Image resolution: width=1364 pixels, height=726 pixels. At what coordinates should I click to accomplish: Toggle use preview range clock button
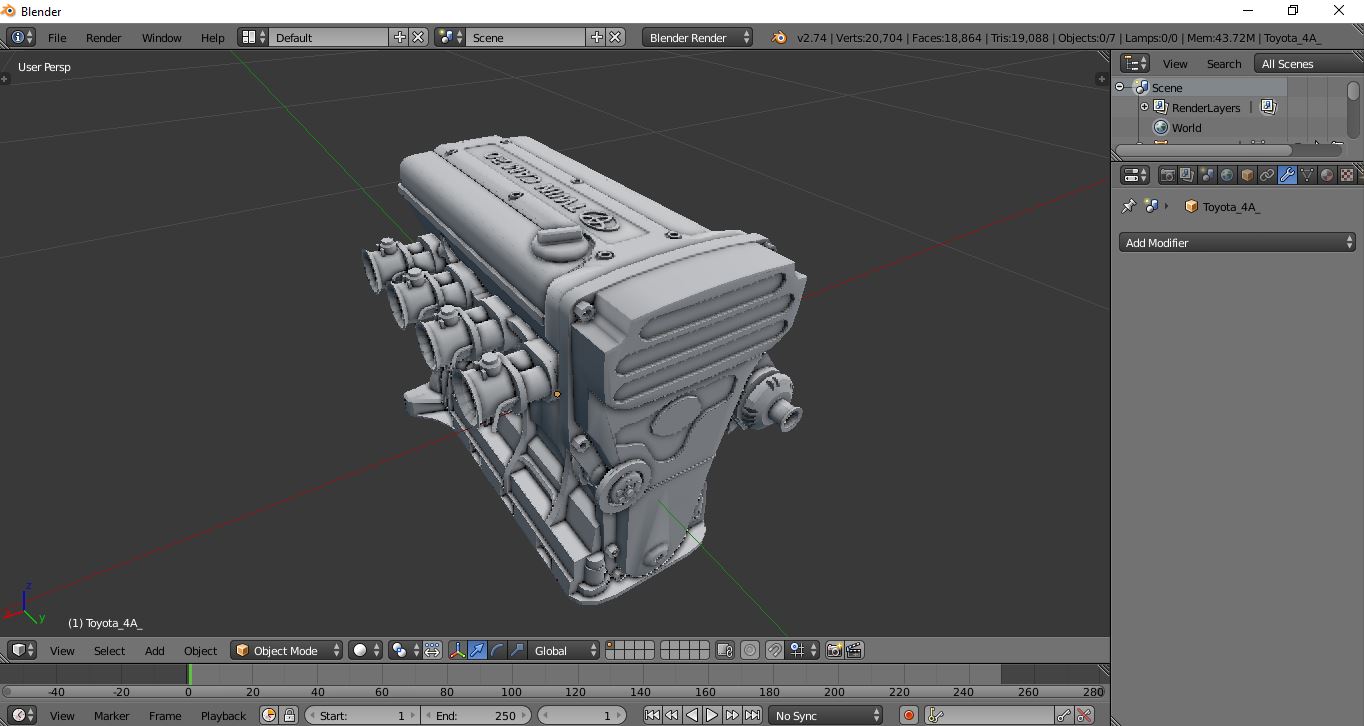pos(269,715)
